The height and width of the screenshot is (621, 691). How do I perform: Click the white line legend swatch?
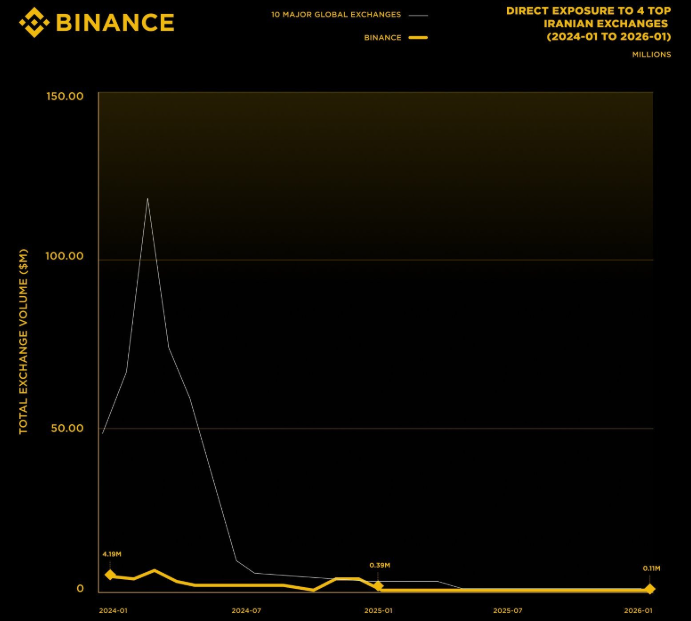coord(419,15)
